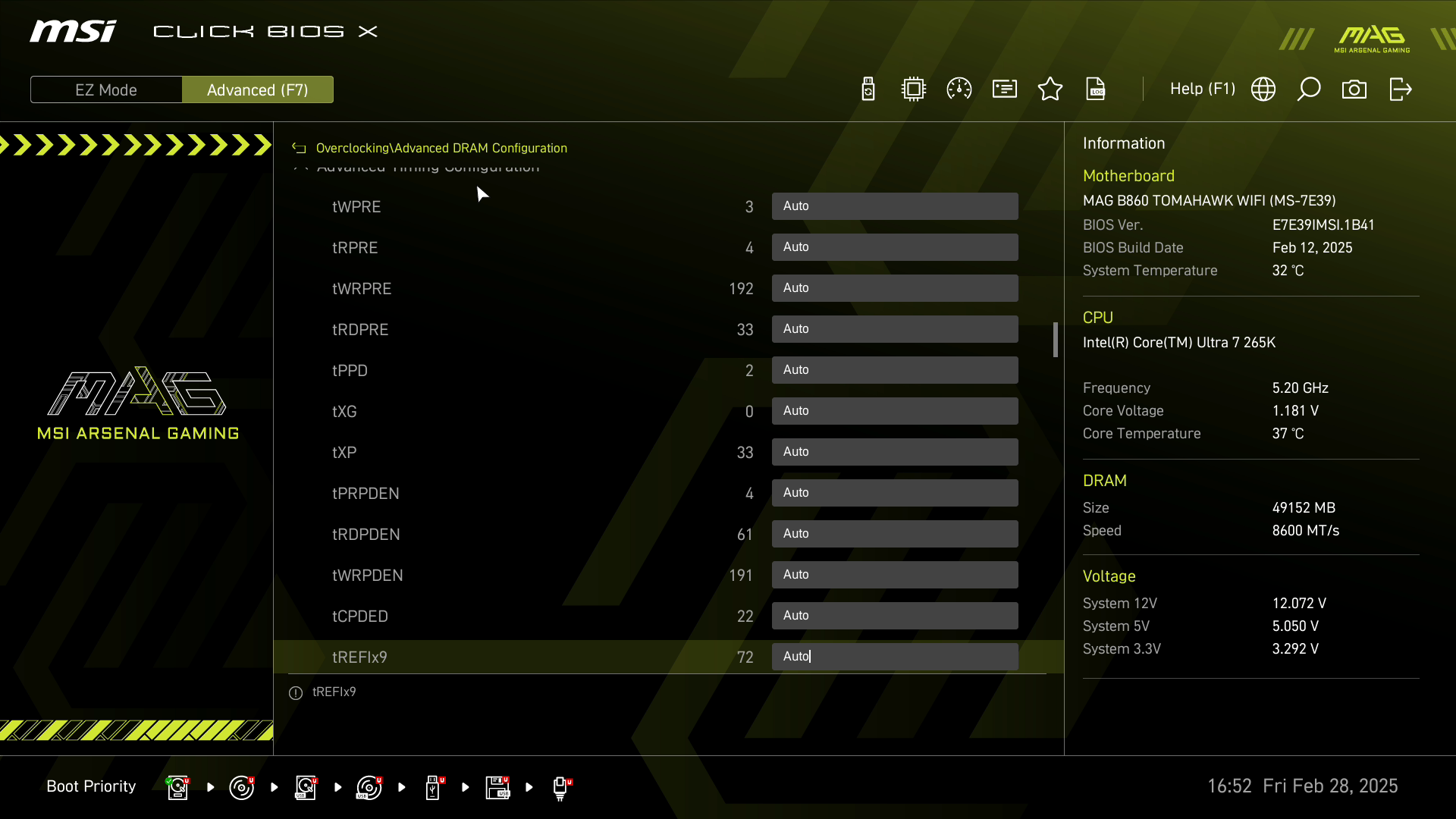Open the language globe icon
Screen dimensions: 1456x819
pos(1263,89)
